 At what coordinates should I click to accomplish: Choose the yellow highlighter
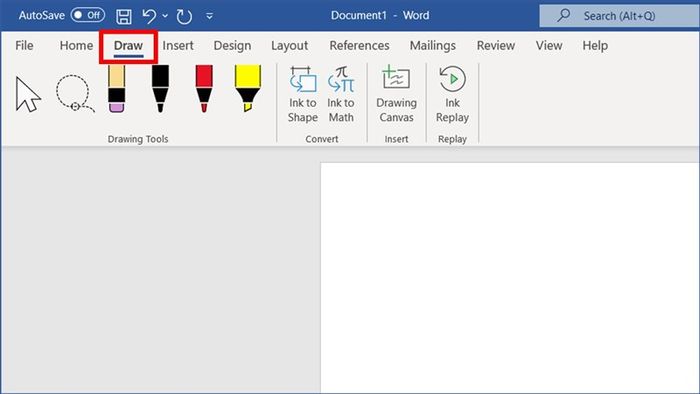248,88
